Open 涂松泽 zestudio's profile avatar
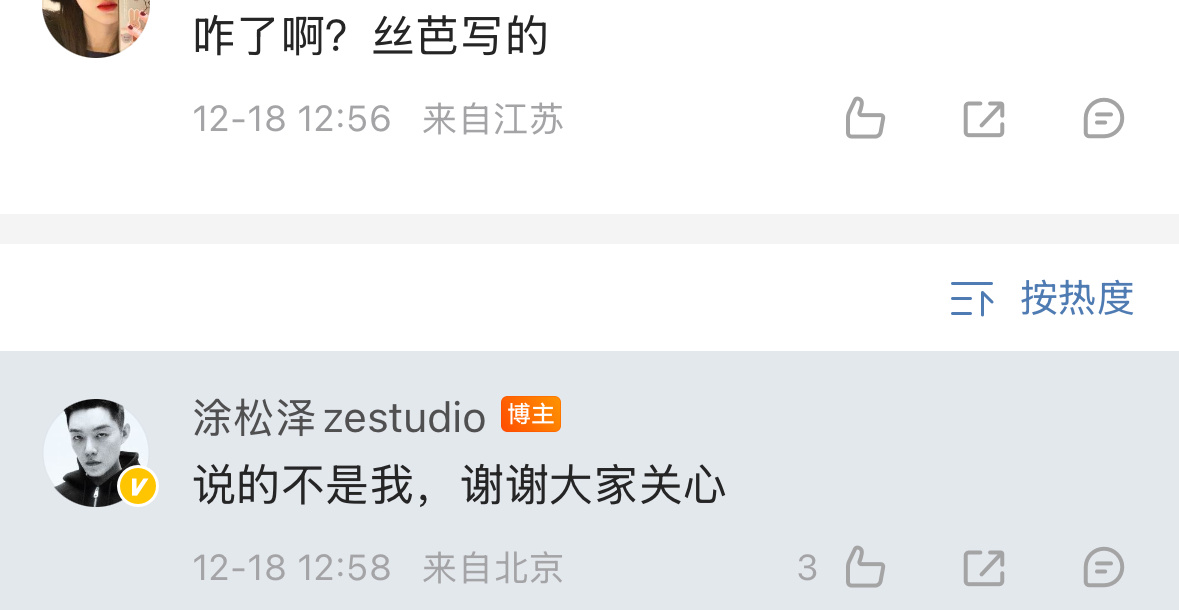This screenshot has height=610, width=1179. tap(96, 453)
